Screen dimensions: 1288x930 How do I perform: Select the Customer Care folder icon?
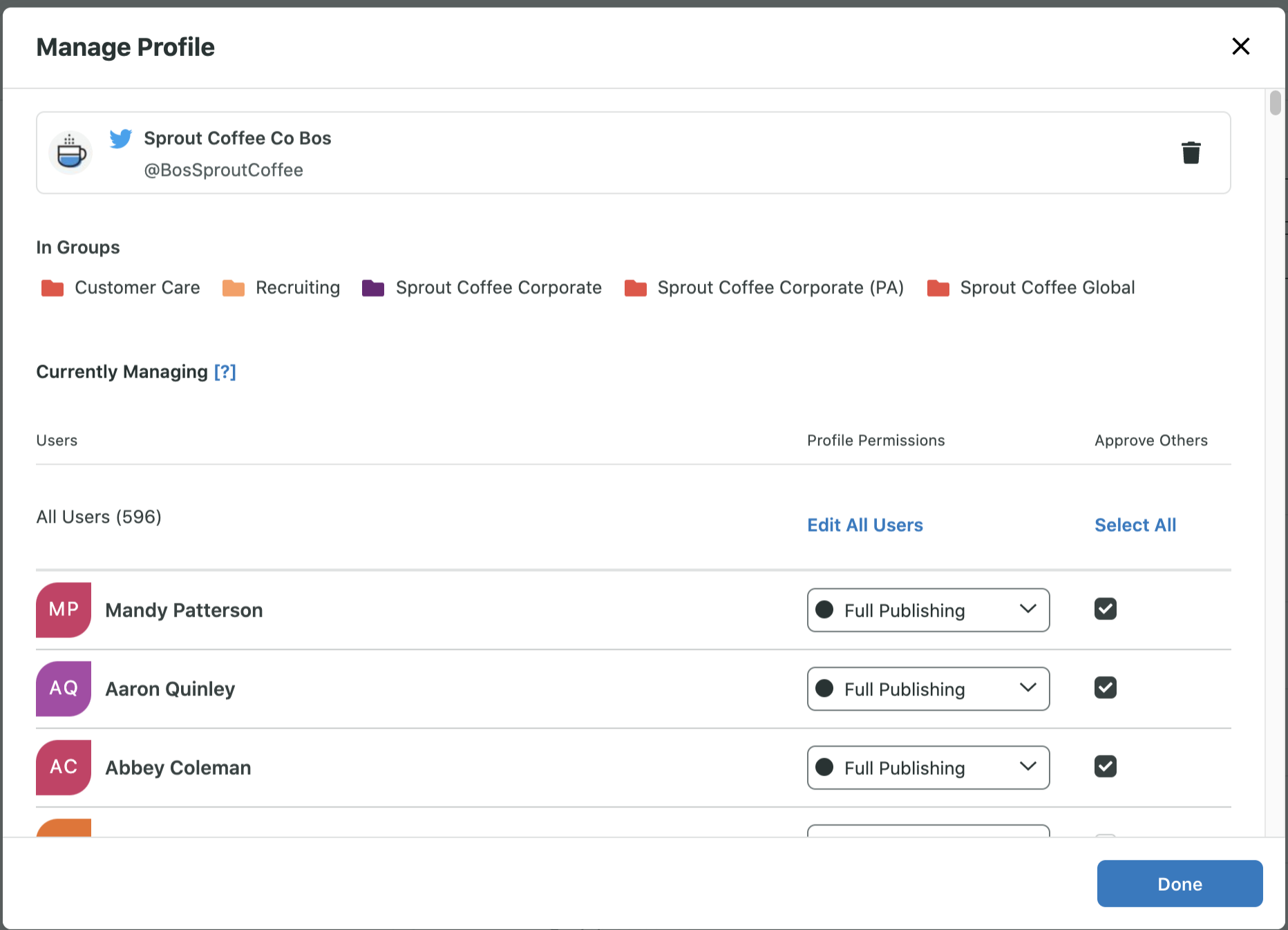tap(53, 287)
